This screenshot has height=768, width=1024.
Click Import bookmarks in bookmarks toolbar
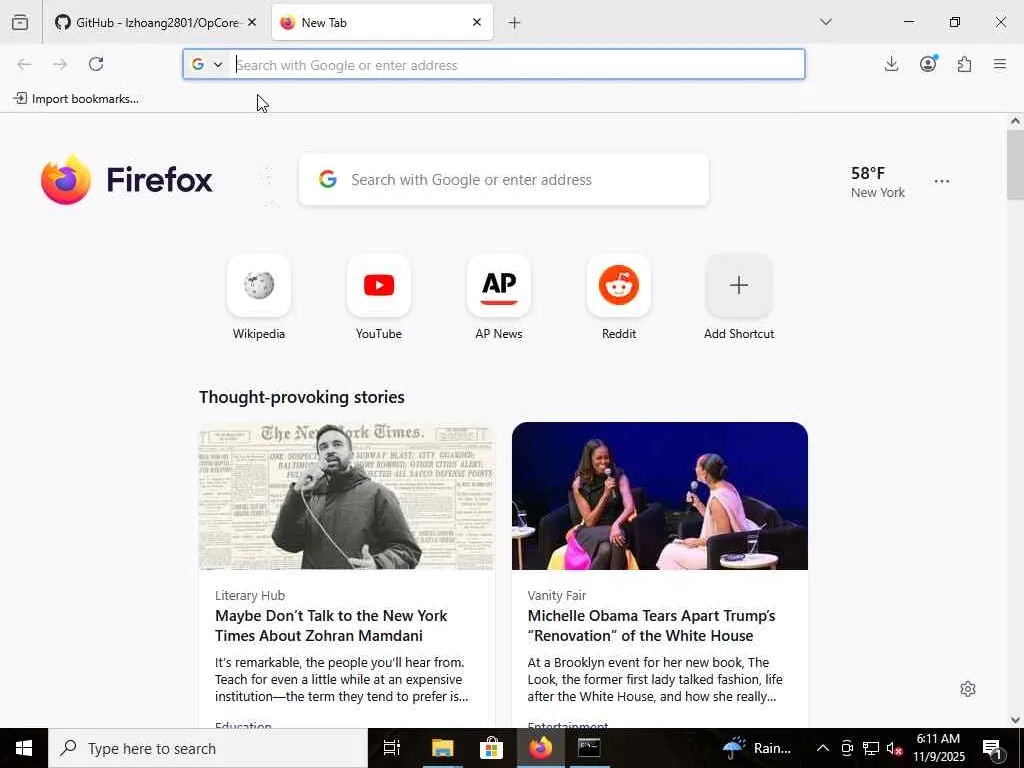76,99
